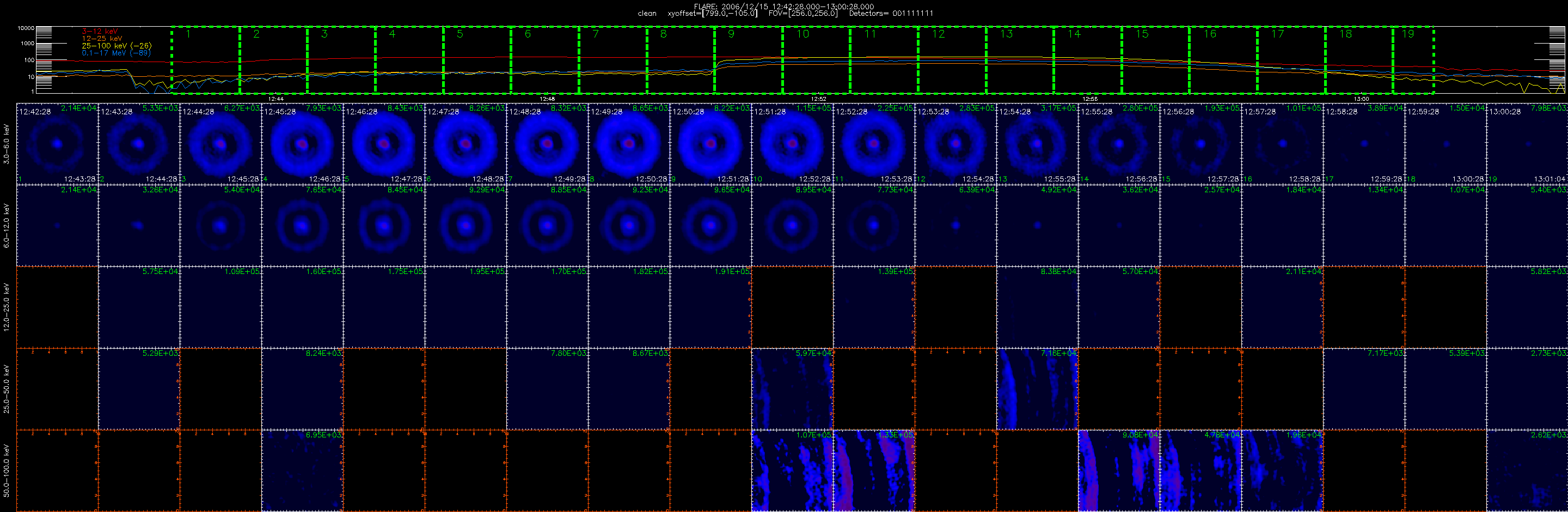Open the 25.0-50.0 keV image labeled 5.97E+04

(793, 388)
